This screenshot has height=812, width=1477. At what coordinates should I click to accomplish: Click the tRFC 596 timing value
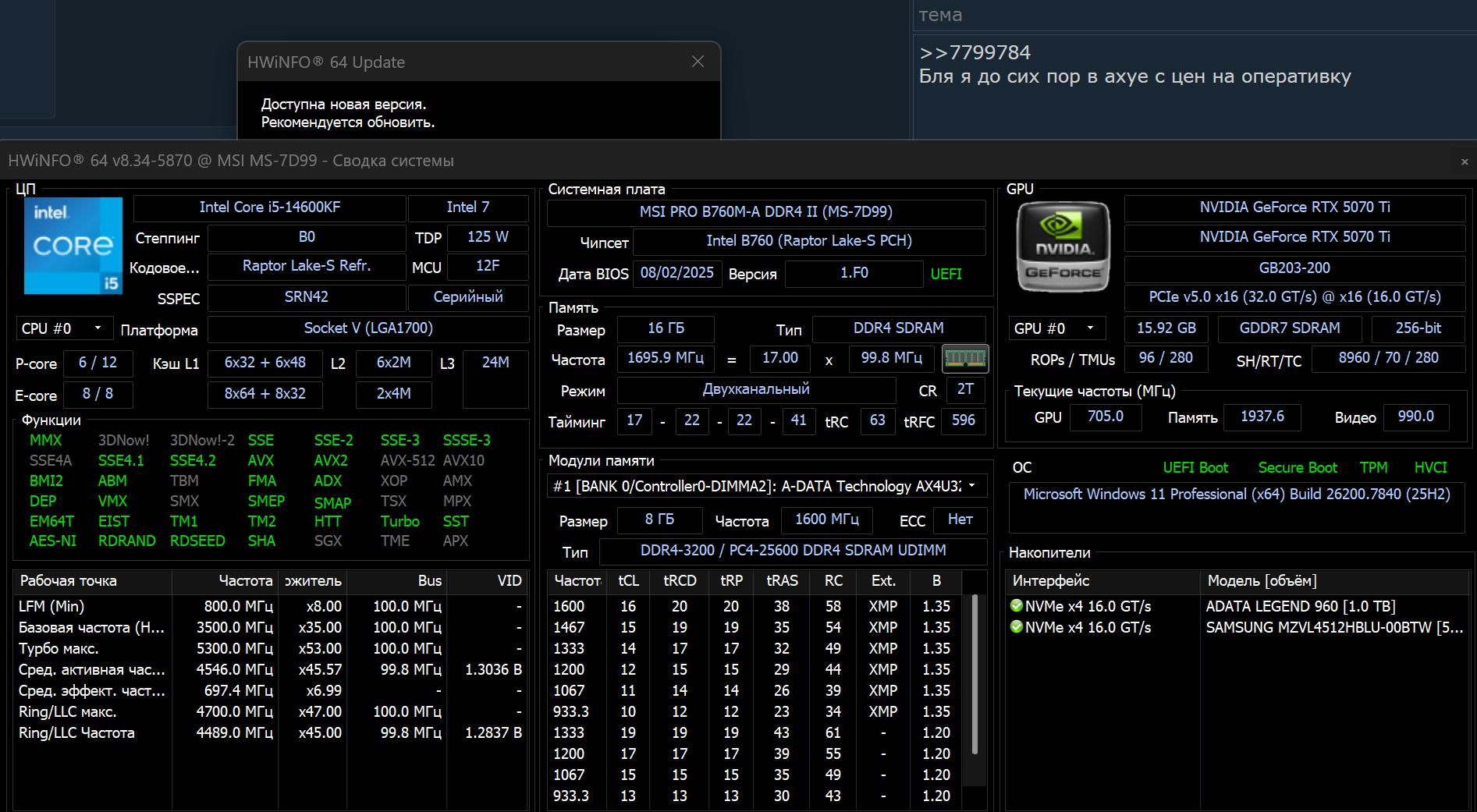pyautogui.click(x=964, y=420)
